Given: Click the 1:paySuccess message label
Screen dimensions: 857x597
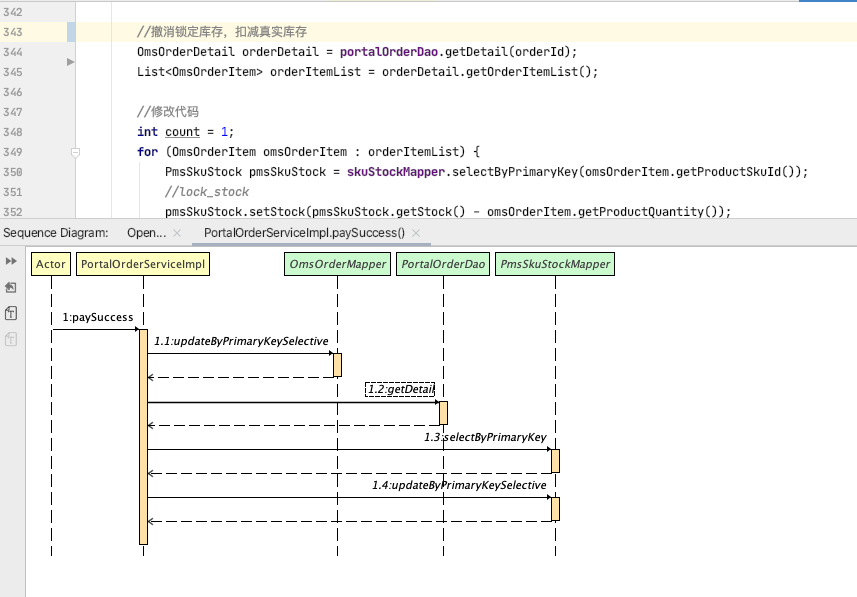Looking at the screenshot, I should click(x=97, y=317).
